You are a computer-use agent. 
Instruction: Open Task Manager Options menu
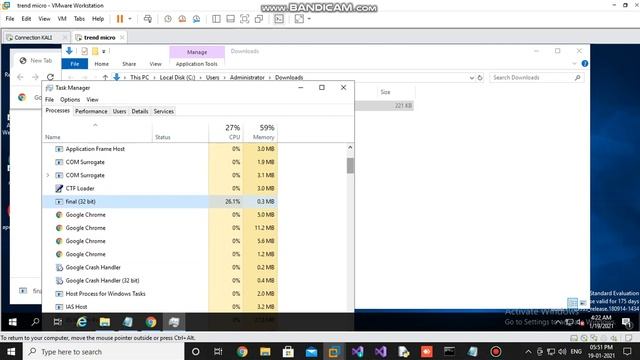pyautogui.click(x=70, y=100)
